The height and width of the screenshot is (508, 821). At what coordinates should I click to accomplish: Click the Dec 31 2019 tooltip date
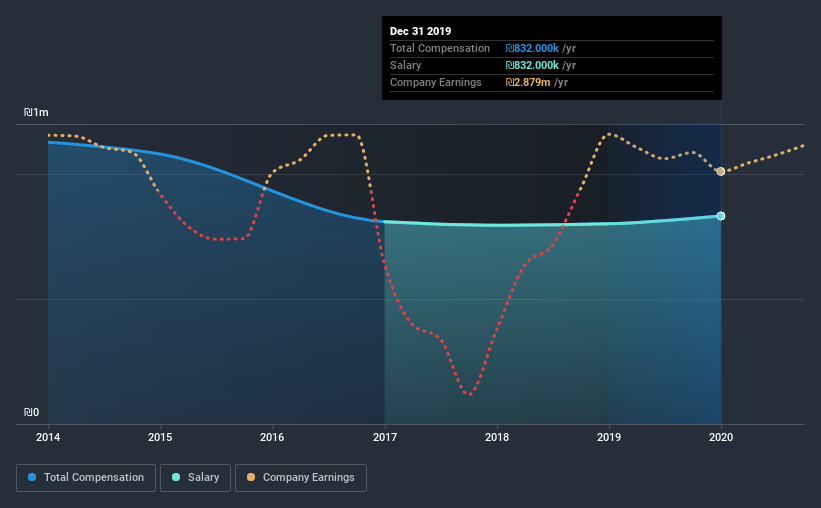tap(420, 31)
